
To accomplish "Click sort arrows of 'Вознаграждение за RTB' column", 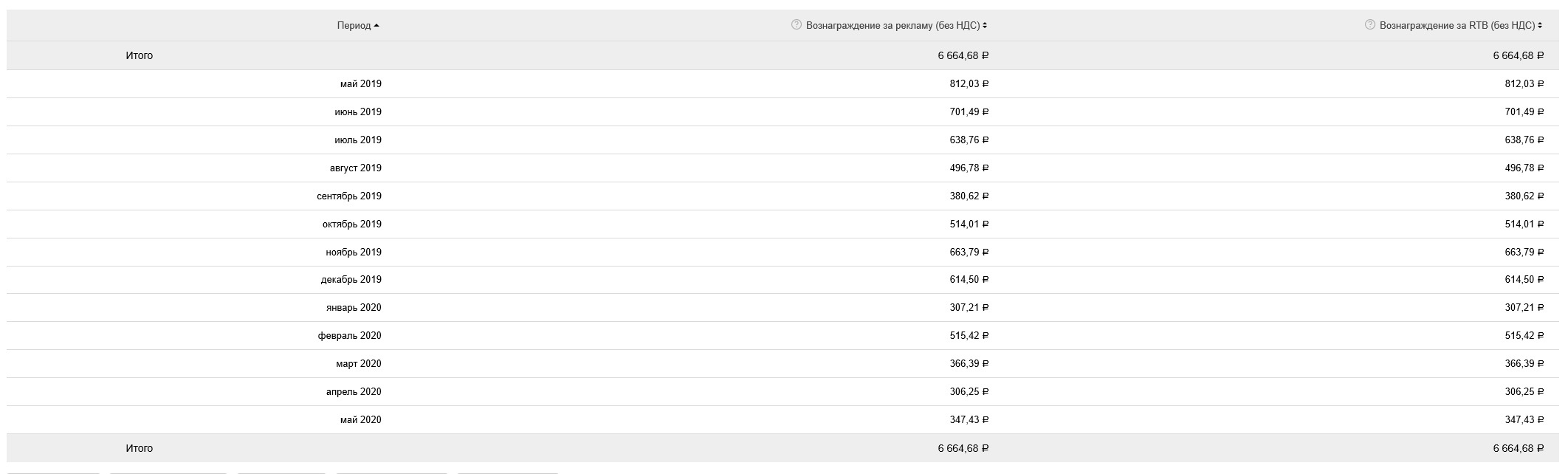I will point(1540,26).
